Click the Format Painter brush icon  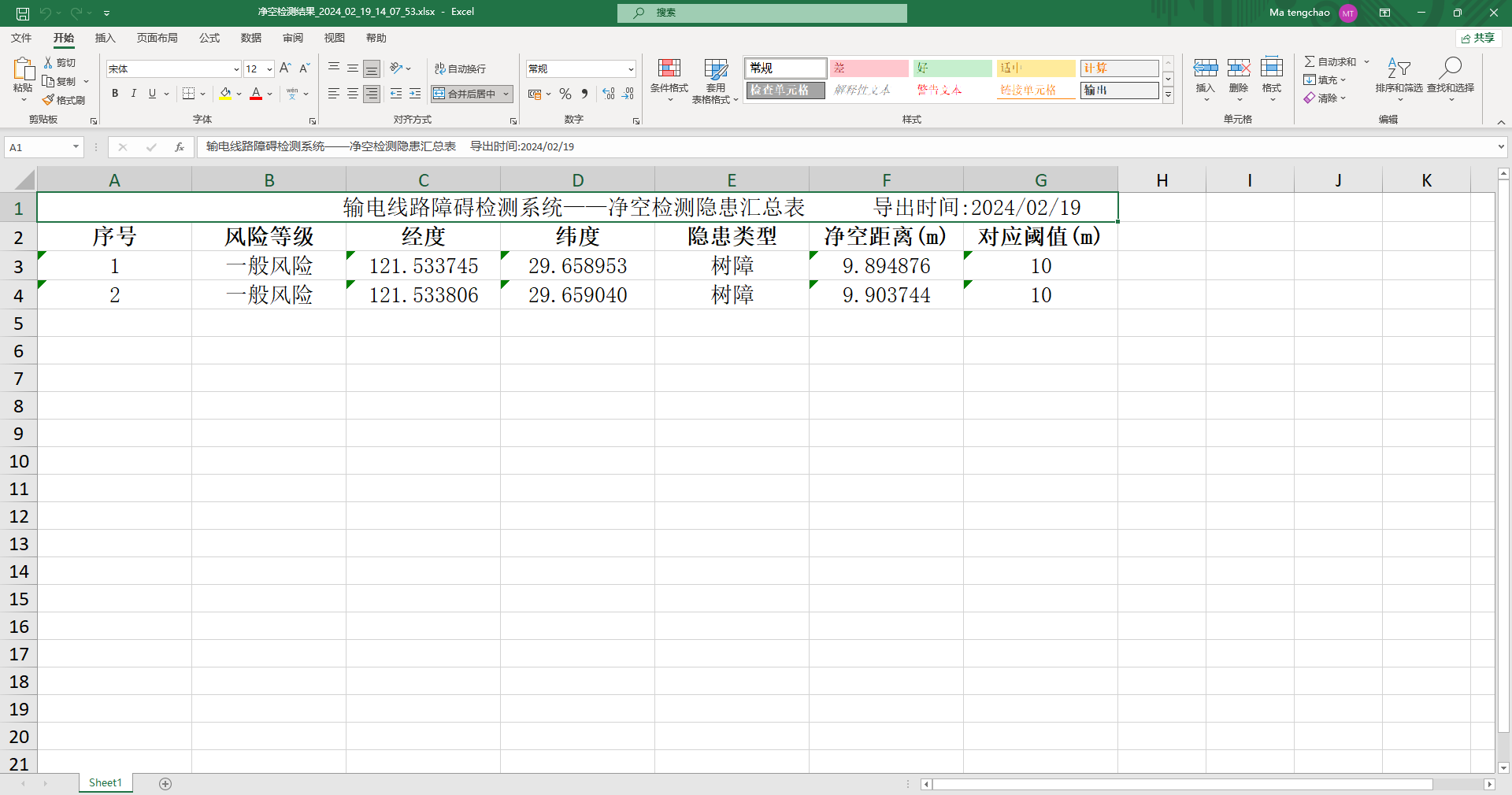(49, 100)
